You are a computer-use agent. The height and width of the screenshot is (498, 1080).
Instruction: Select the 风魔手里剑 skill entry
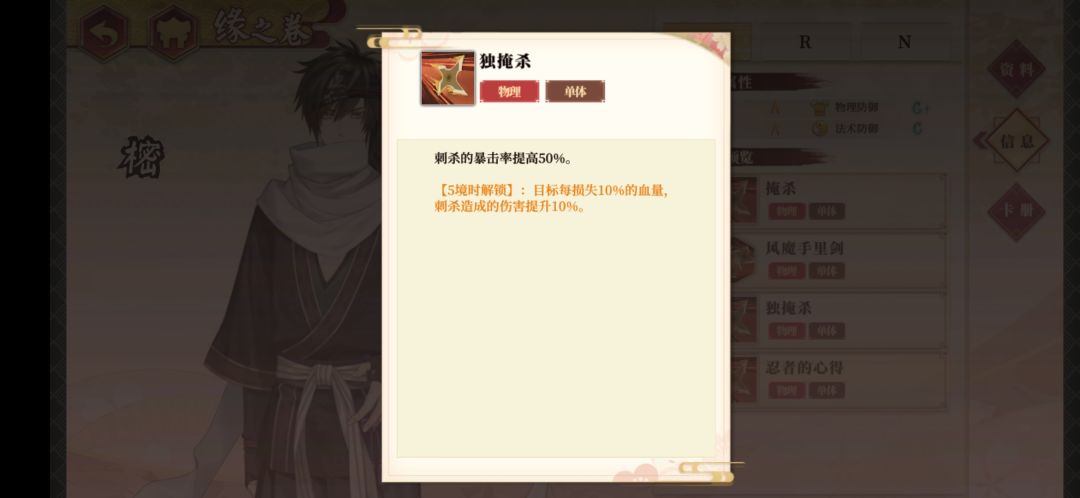tap(836, 260)
